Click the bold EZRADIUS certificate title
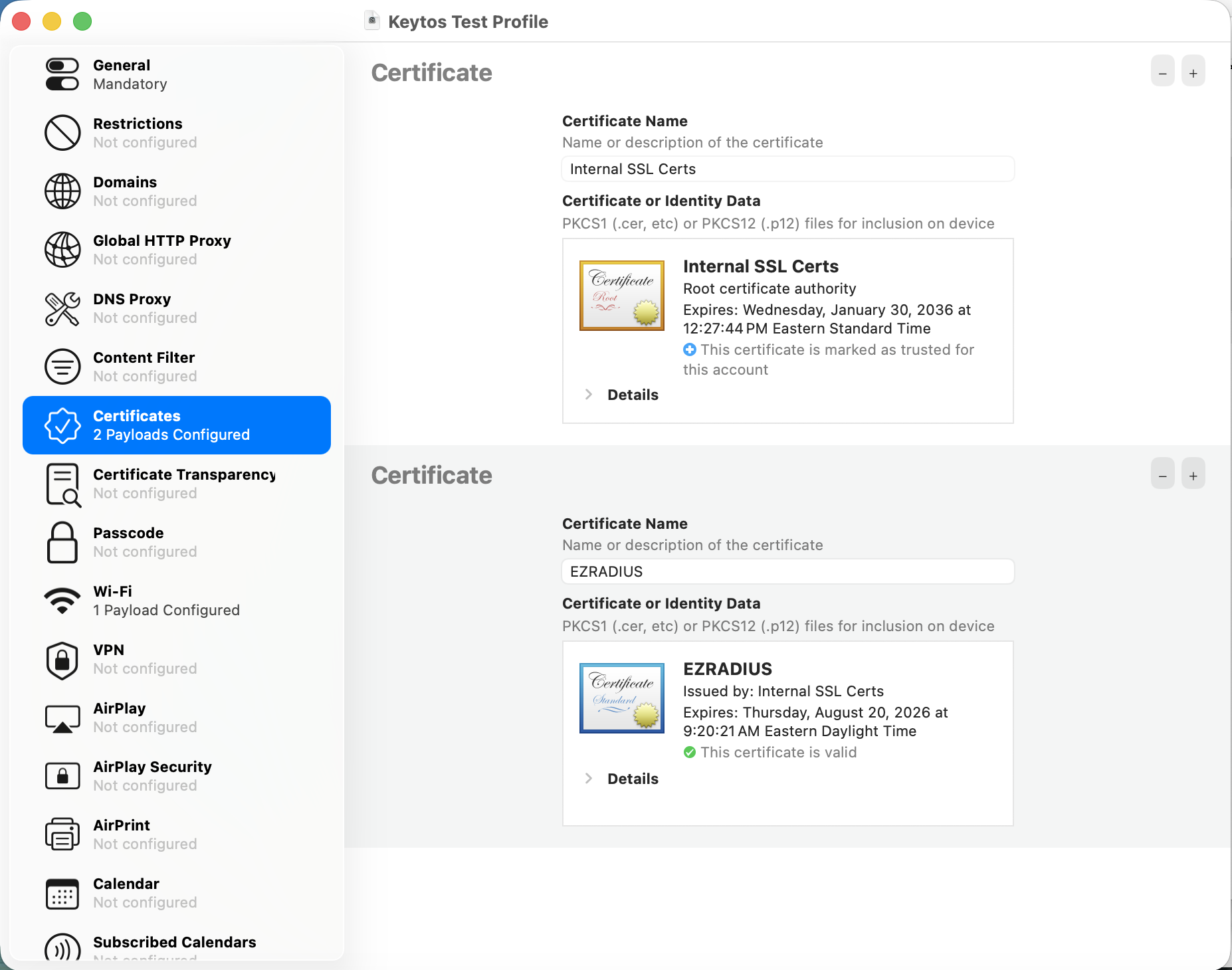Viewport: 1232px width, 970px height. coord(728,669)
